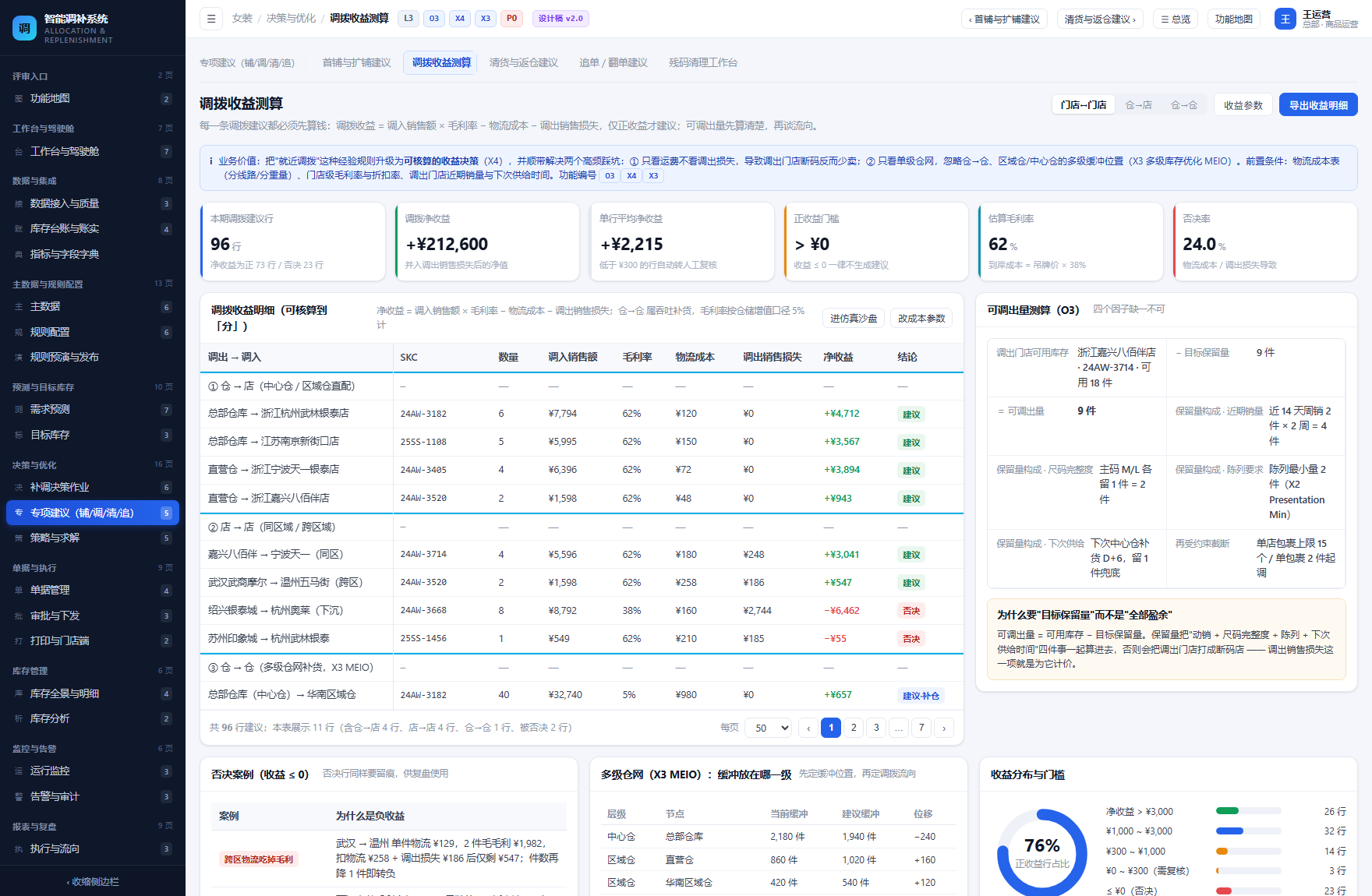Open 功能地图 sidebar item
The height and width of the screenshot is (896, 1372).
click(x=93, y=98)
